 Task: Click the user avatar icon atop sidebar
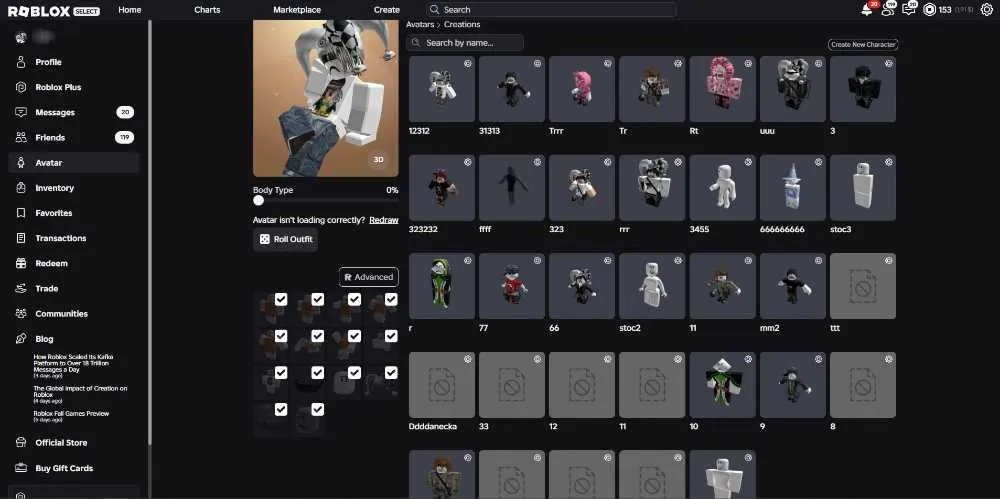(21, 38)
